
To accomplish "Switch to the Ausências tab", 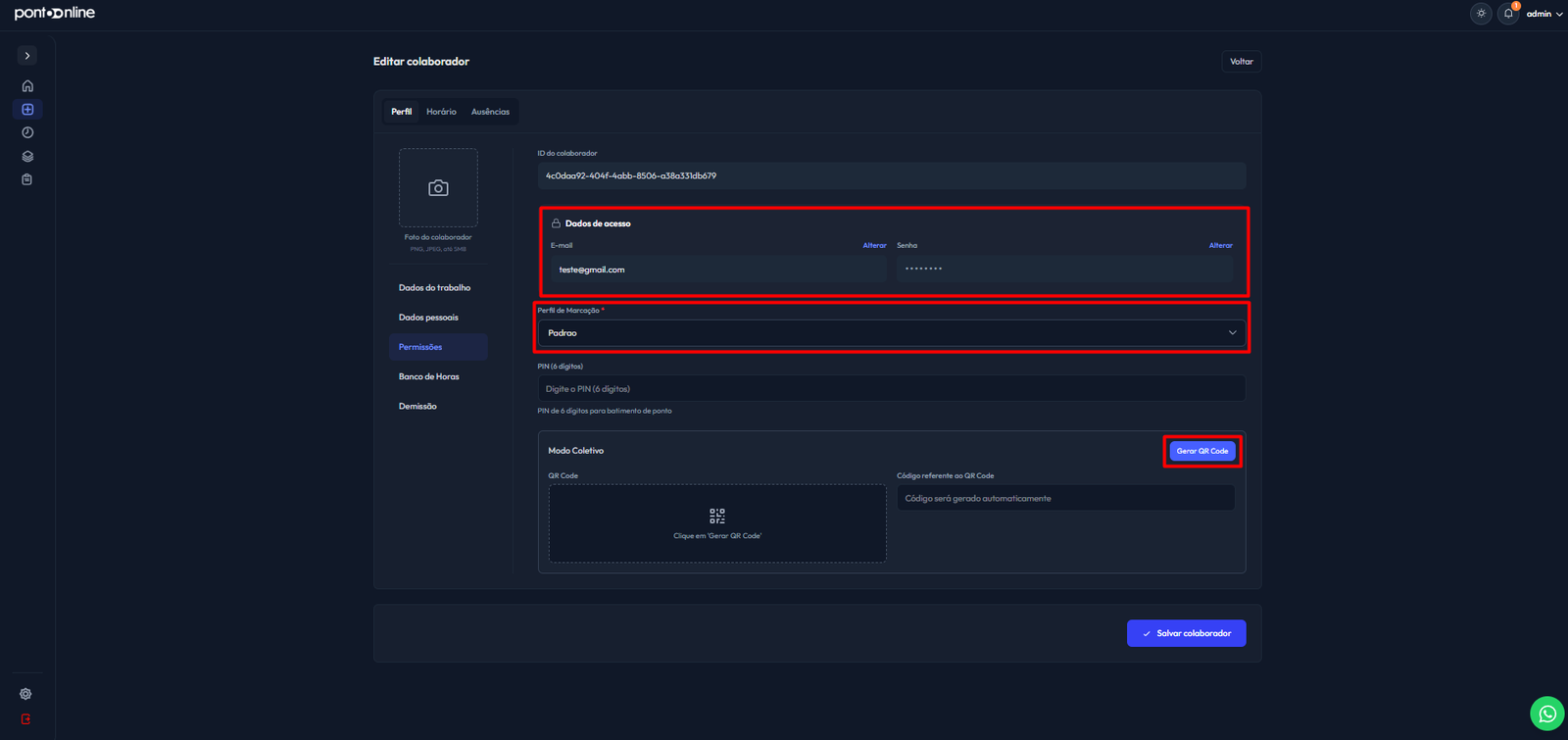I will pyautogui.click(x=490, y=112).
